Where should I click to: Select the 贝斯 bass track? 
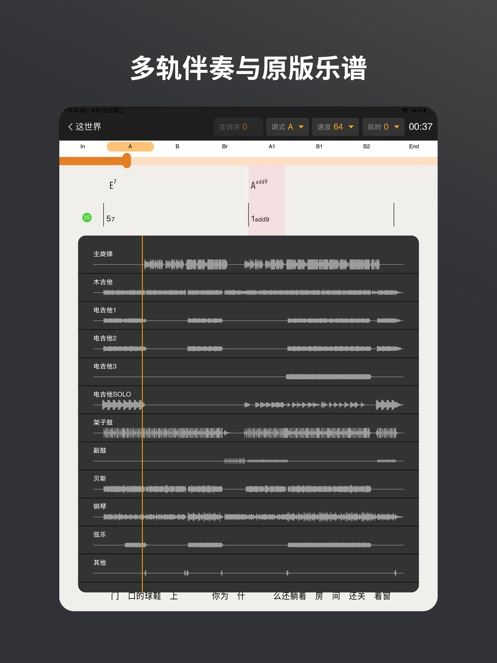pos(248,484)
